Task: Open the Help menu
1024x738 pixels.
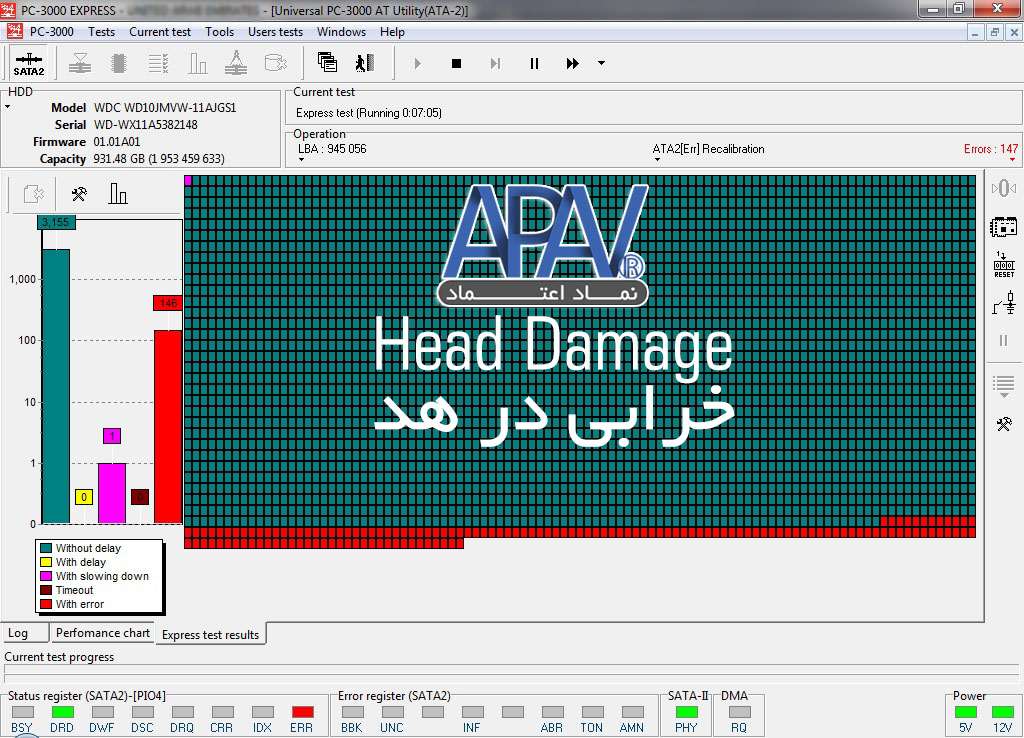Action: coord(392,32)
